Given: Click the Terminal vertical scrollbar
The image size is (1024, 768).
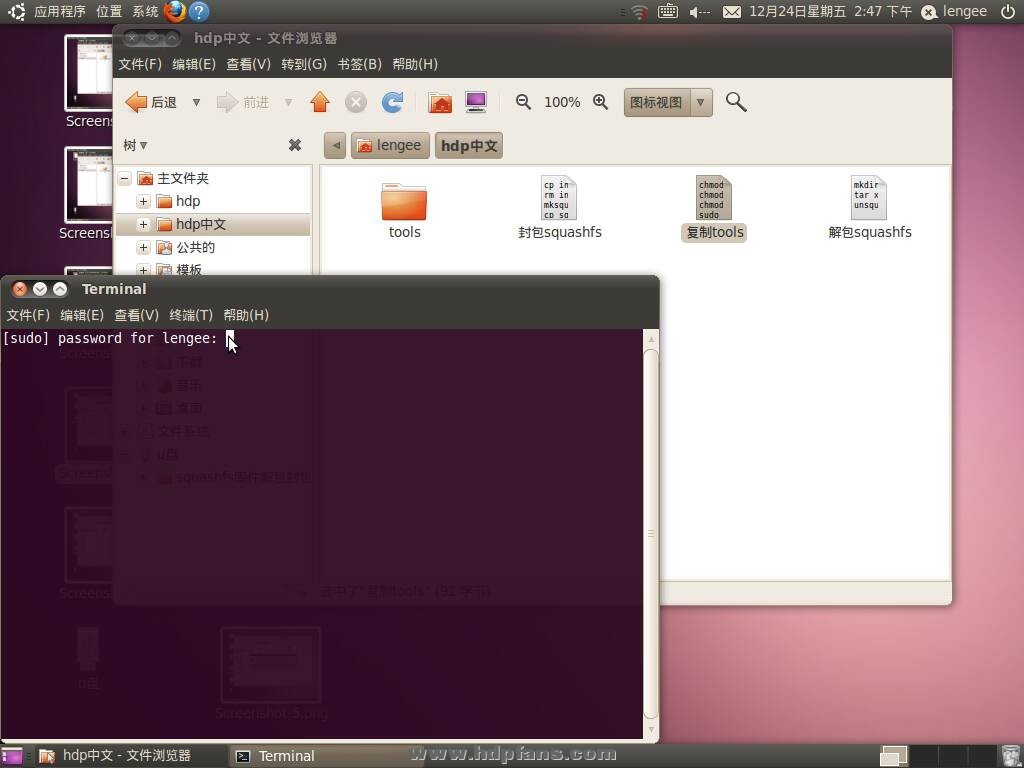Looking at the screenshot, I should (x=651, y=534).
